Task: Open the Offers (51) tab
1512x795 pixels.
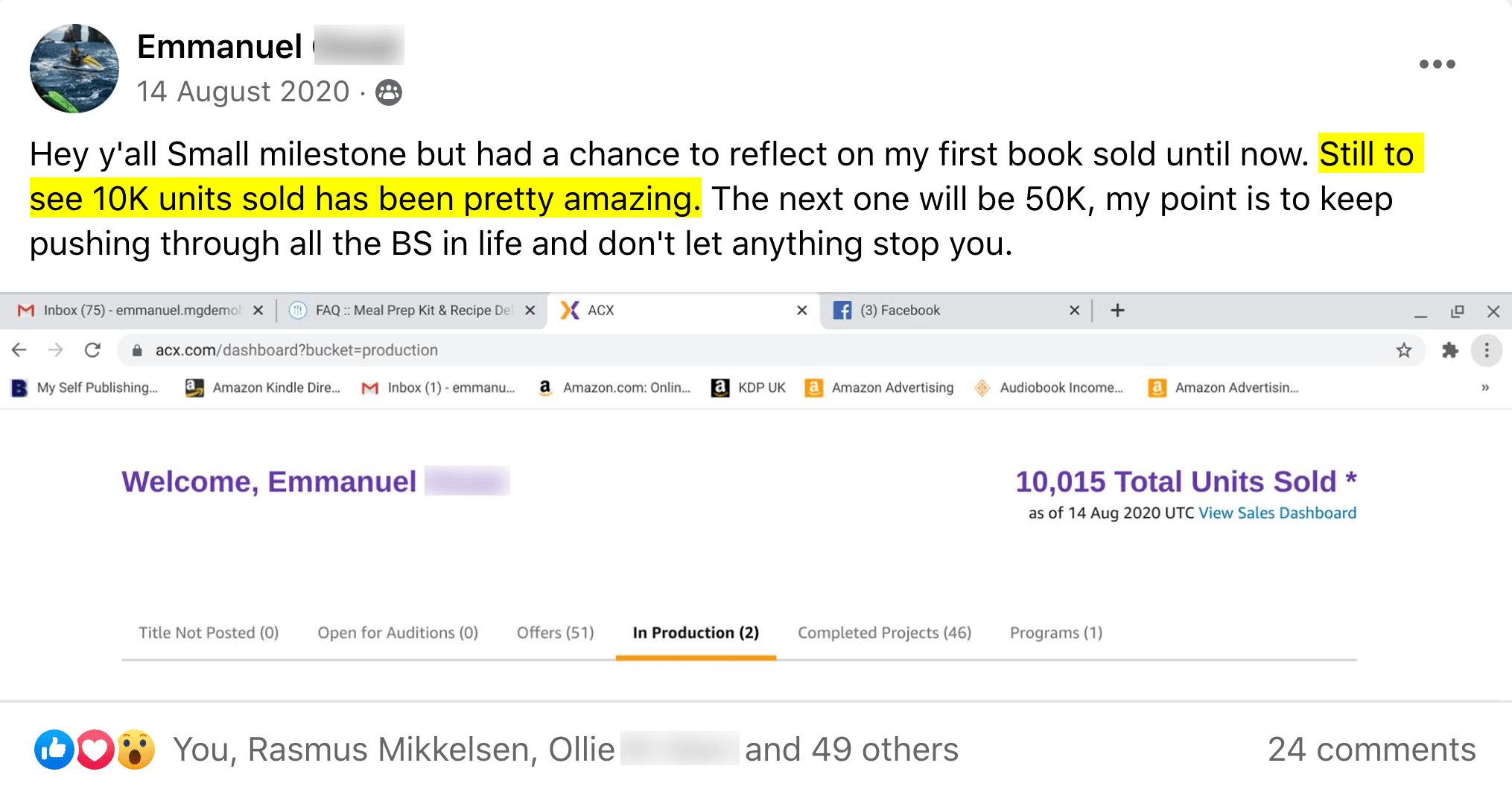Action: [555, 633]
